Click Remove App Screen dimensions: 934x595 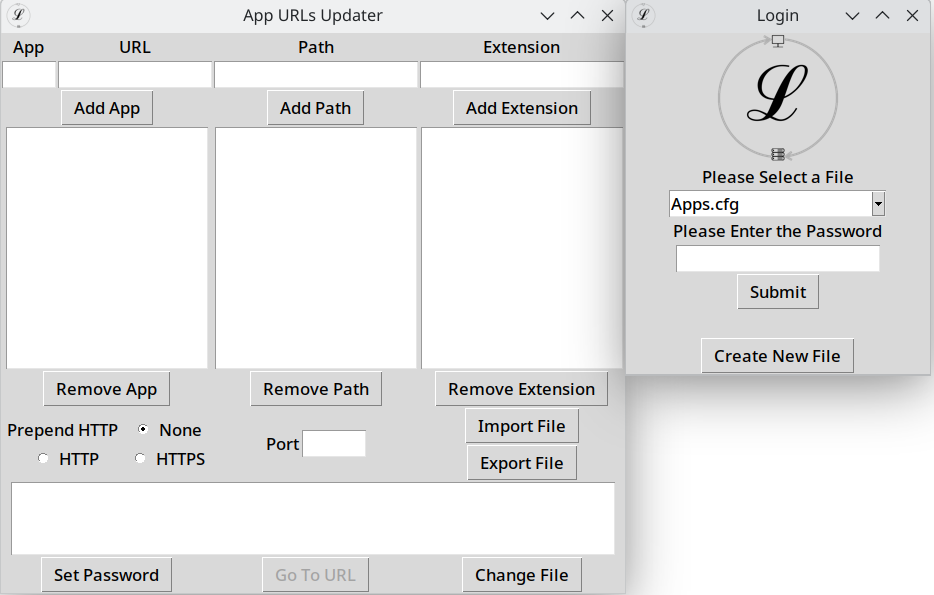coord(106,388)
